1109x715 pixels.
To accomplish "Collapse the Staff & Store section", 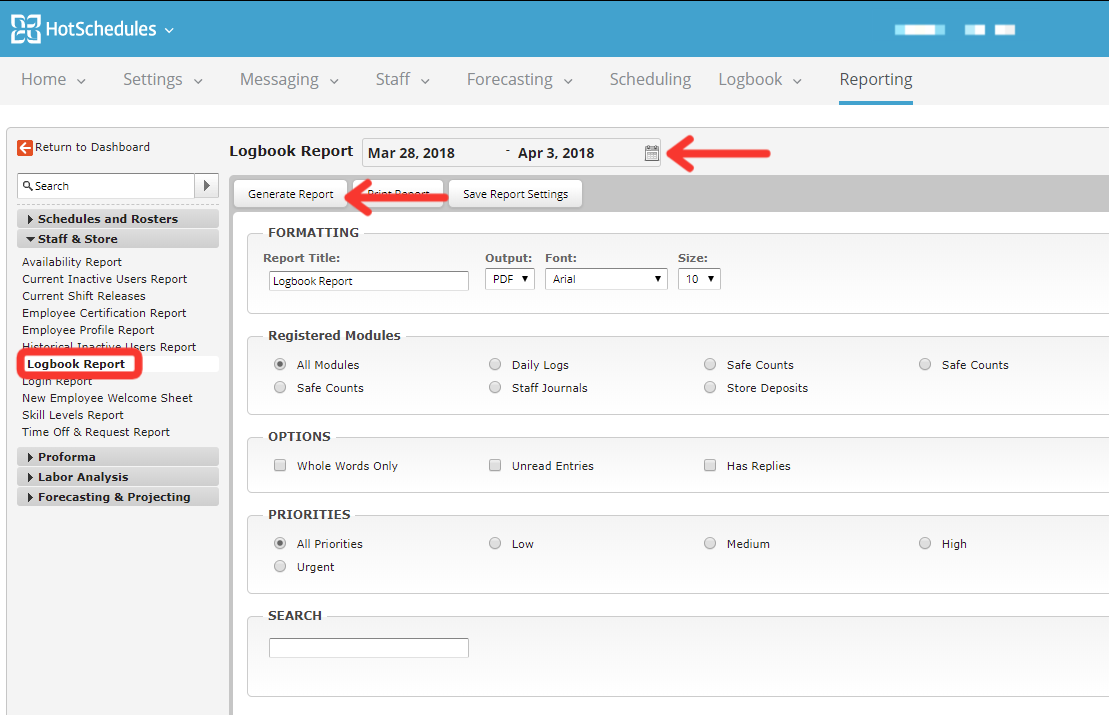I will (117, 239).
